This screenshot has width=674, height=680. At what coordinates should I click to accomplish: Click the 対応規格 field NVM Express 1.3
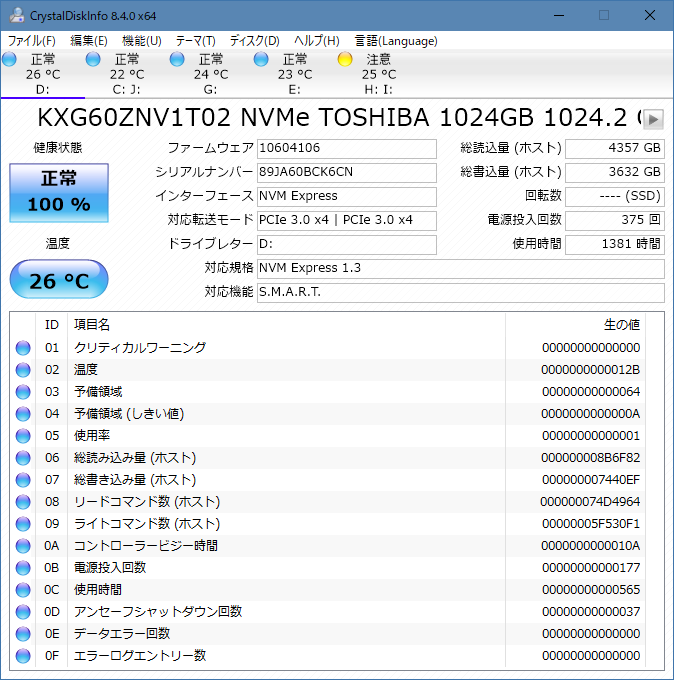(461, 268)
